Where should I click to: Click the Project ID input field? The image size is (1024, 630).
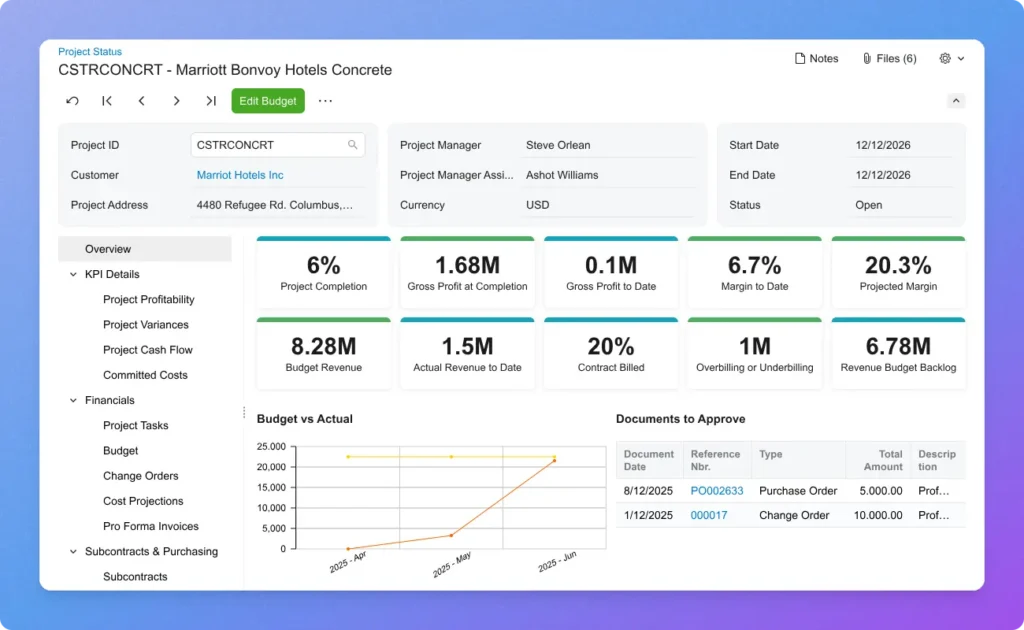pyautogui.click(x=278, y=145)
